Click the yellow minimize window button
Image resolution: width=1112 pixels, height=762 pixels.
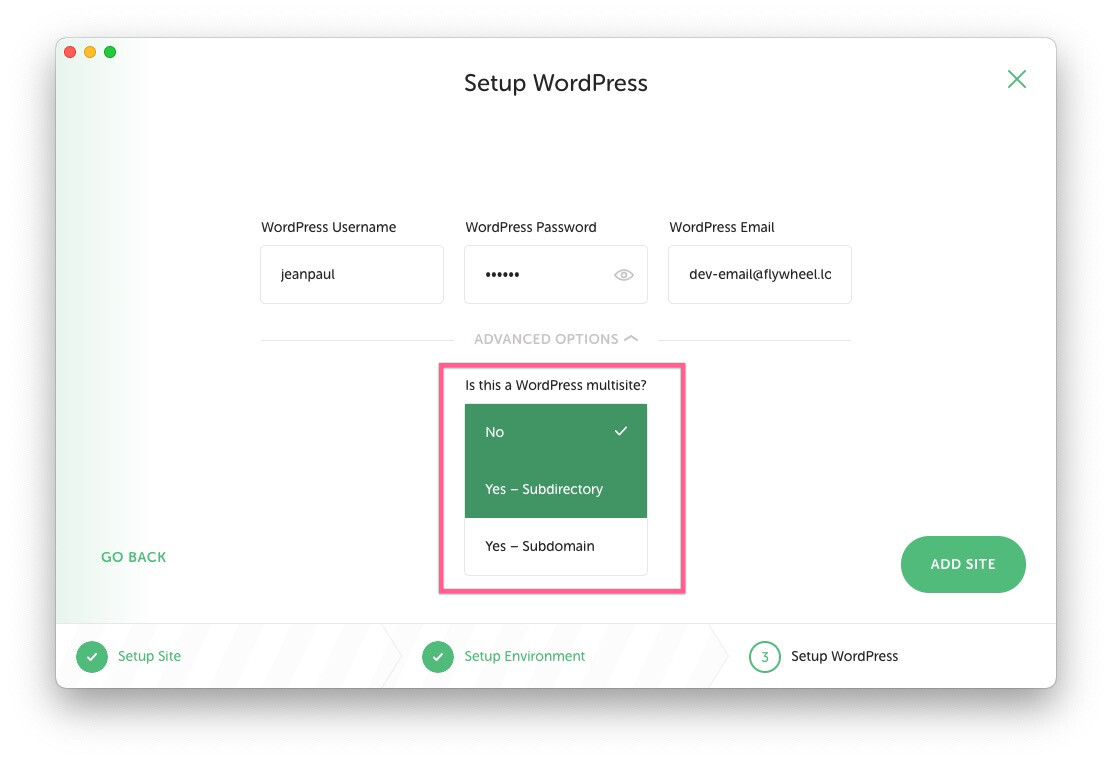(90, 52)
